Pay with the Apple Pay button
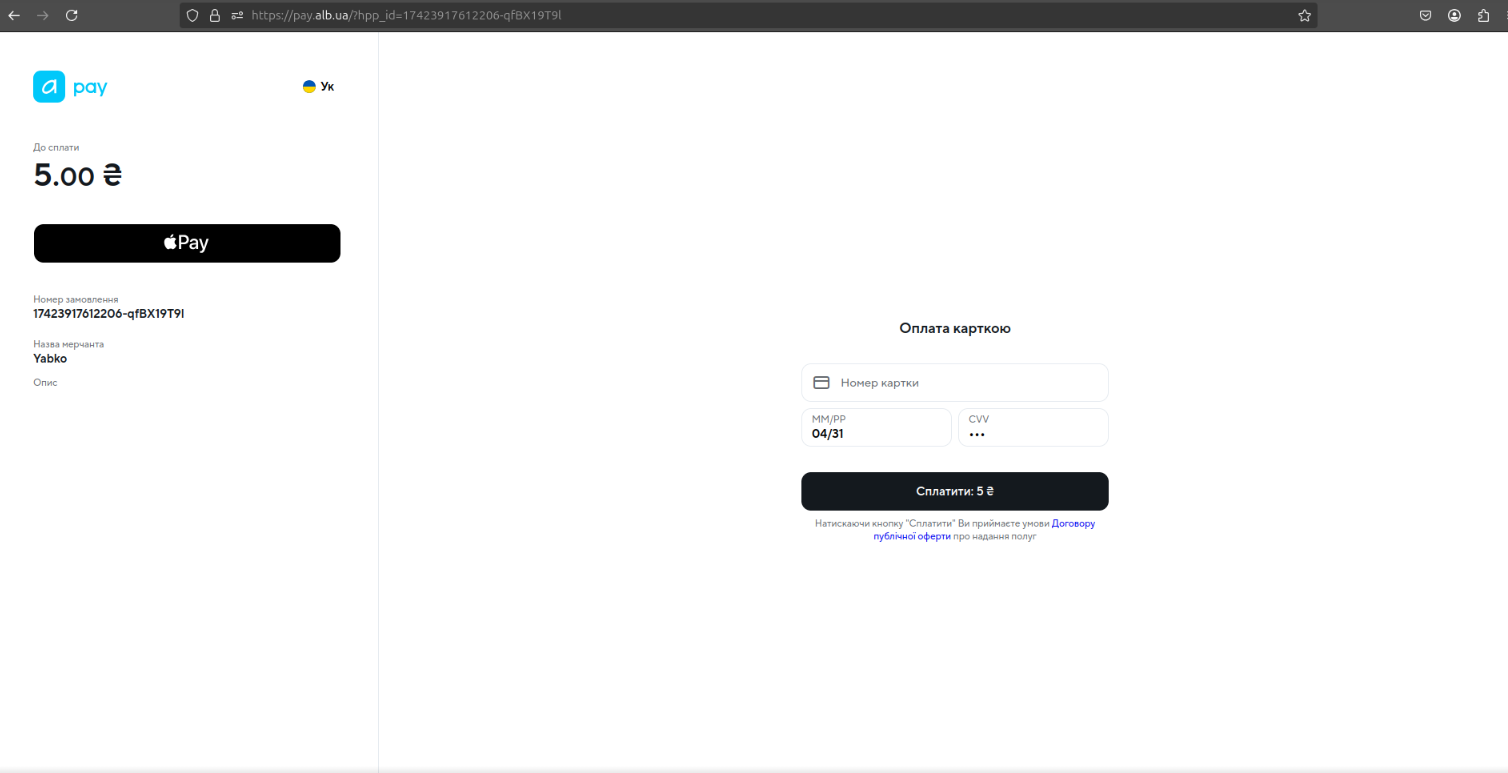The image size is (1508, 773). coord(187,243)
